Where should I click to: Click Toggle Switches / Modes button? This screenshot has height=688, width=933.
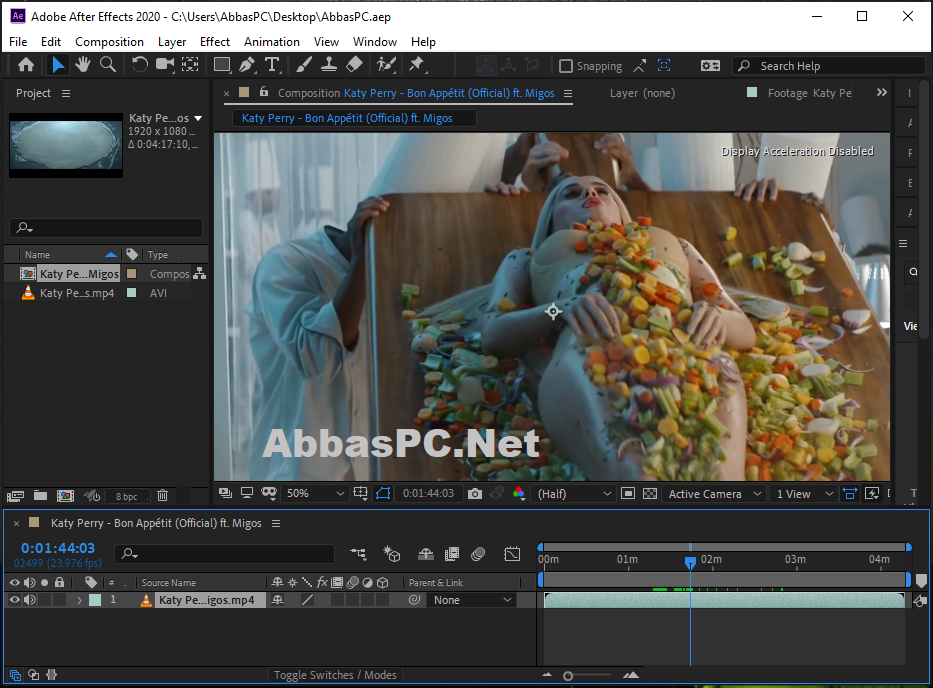click(x=335, y=675)
